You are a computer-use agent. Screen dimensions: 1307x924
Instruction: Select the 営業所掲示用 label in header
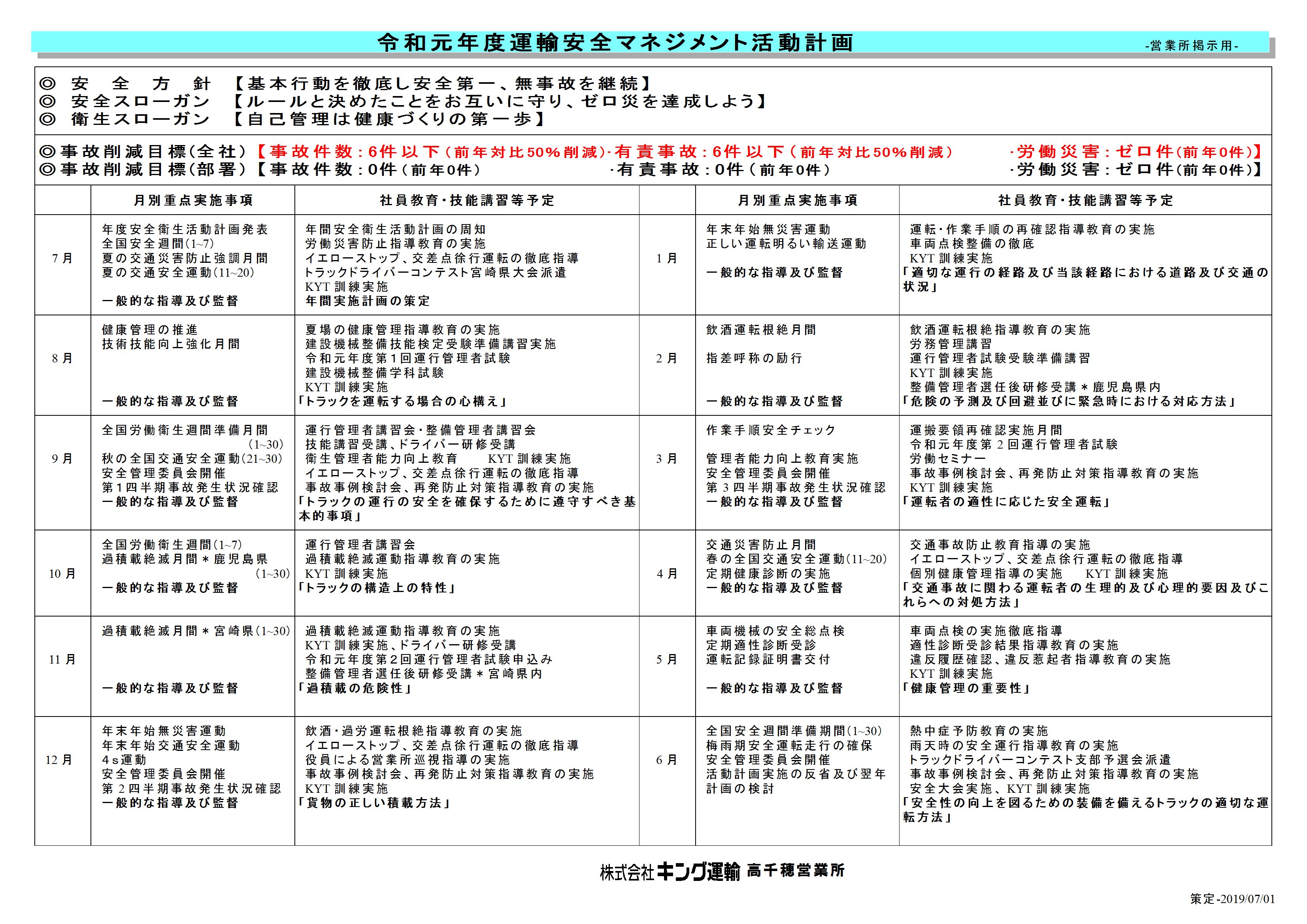pos(1192,46)
